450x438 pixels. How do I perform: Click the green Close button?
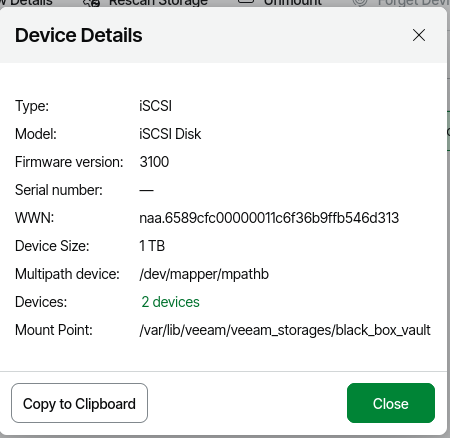[x=391, y=403]
